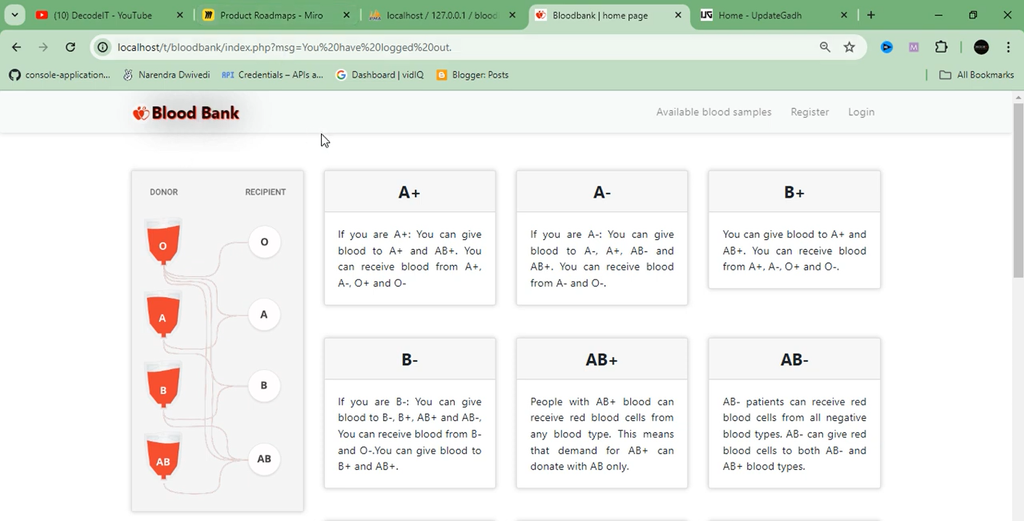1024x521 pixels.
Task: Bookmark this page with star
Action: pos(849,47)
